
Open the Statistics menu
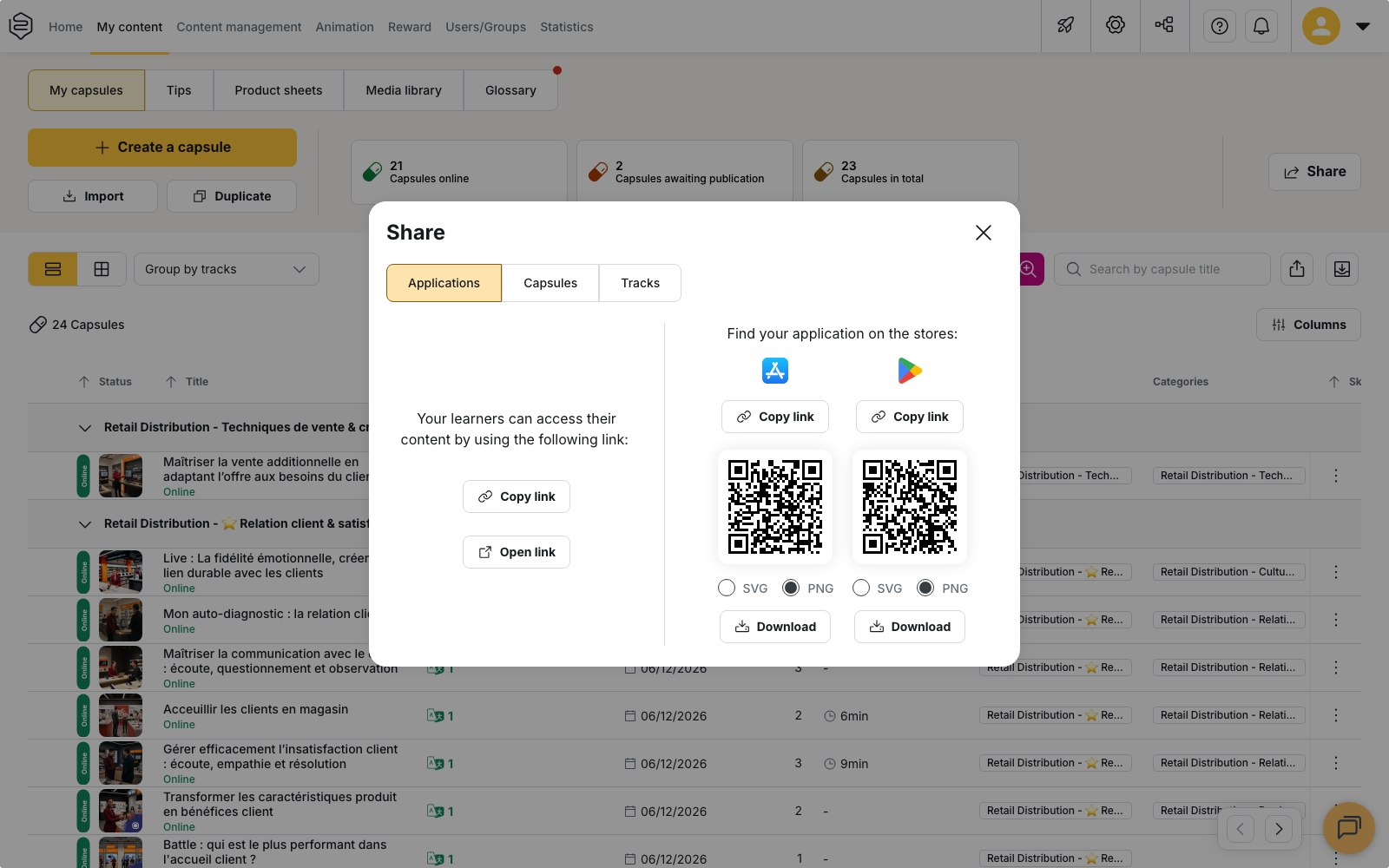point(567,27)
